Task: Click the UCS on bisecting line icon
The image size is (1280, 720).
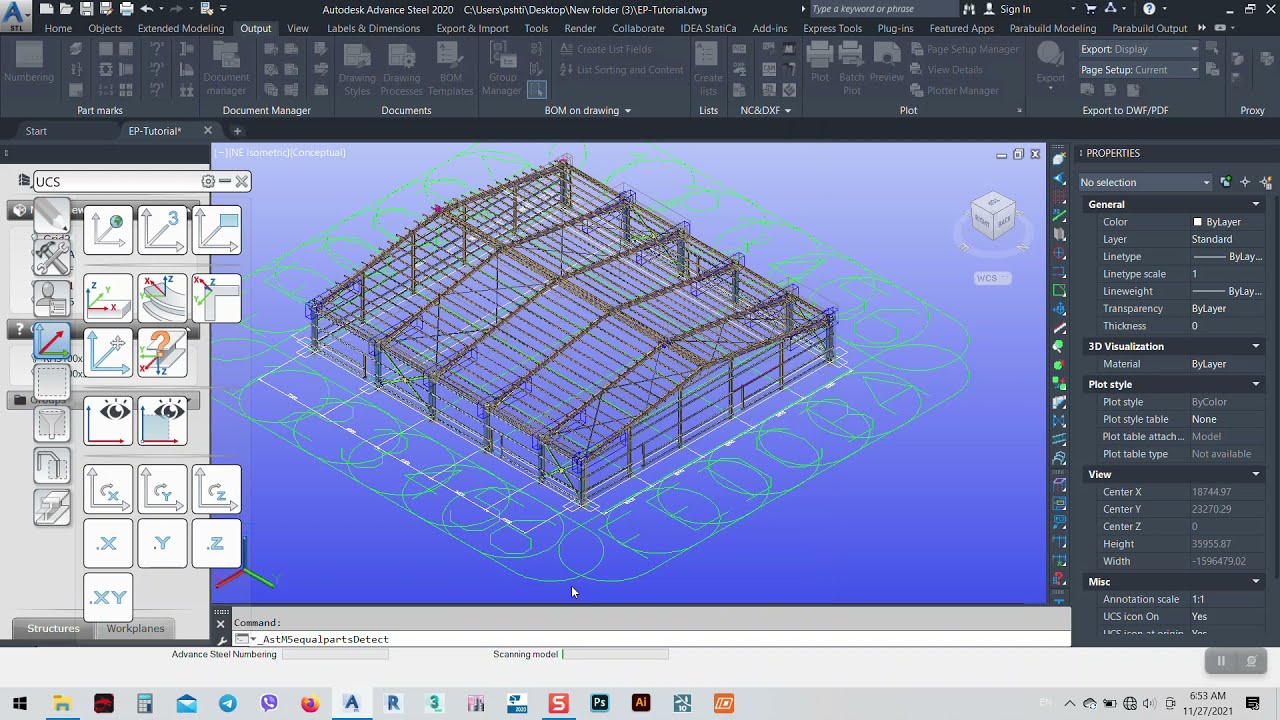Action: [x=216, y=298]
